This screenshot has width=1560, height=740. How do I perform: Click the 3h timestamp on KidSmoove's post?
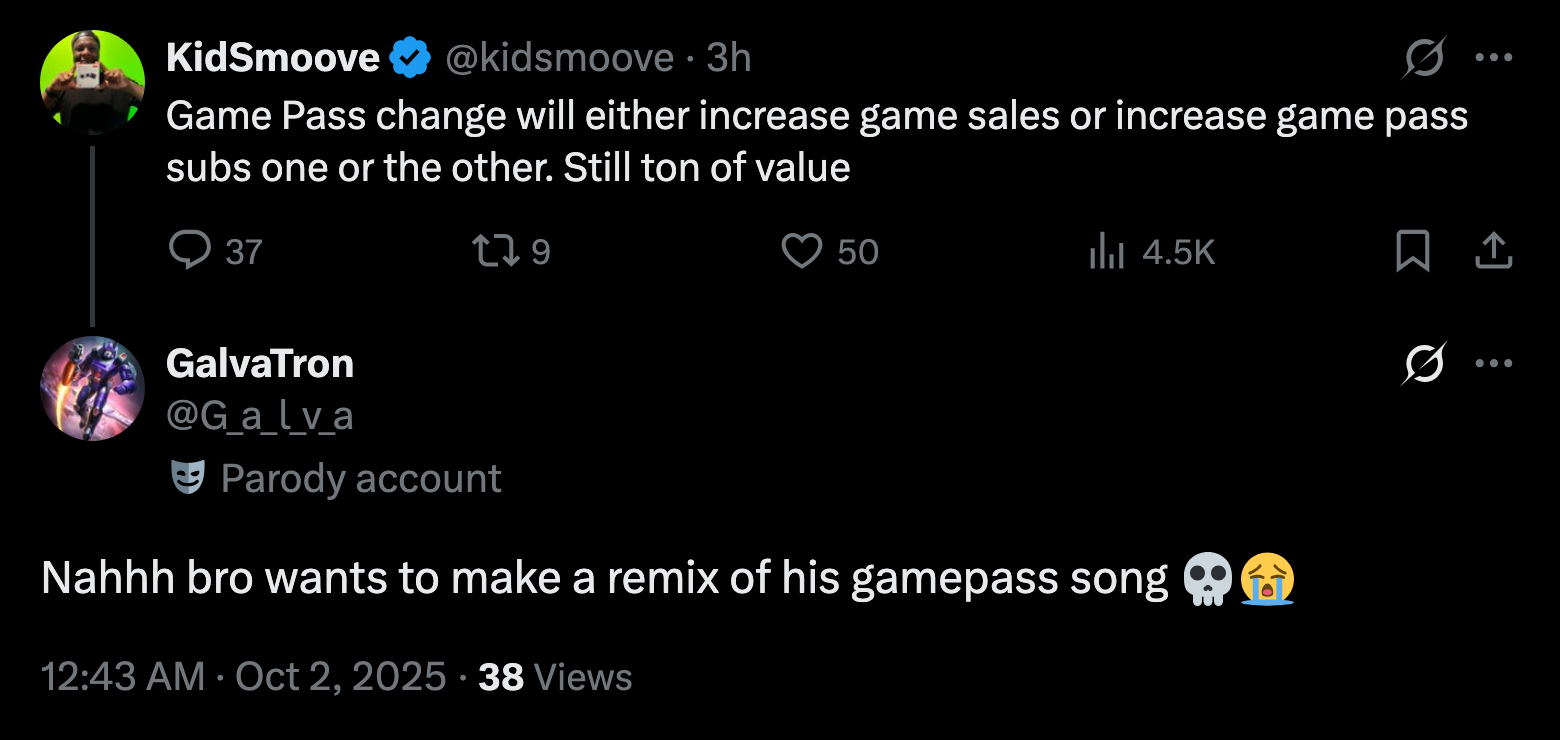point(729,58)
